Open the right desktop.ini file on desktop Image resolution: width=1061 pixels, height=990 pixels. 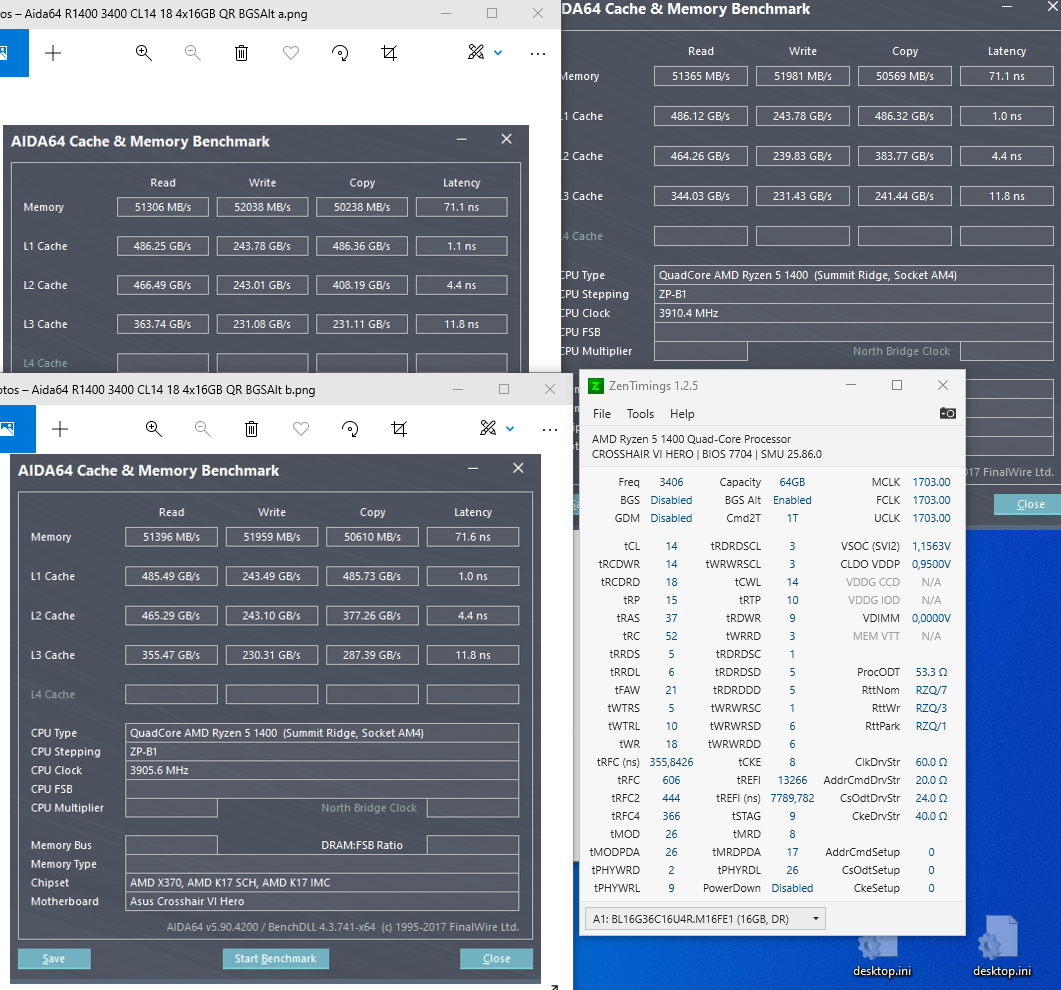coord(1001,947)
